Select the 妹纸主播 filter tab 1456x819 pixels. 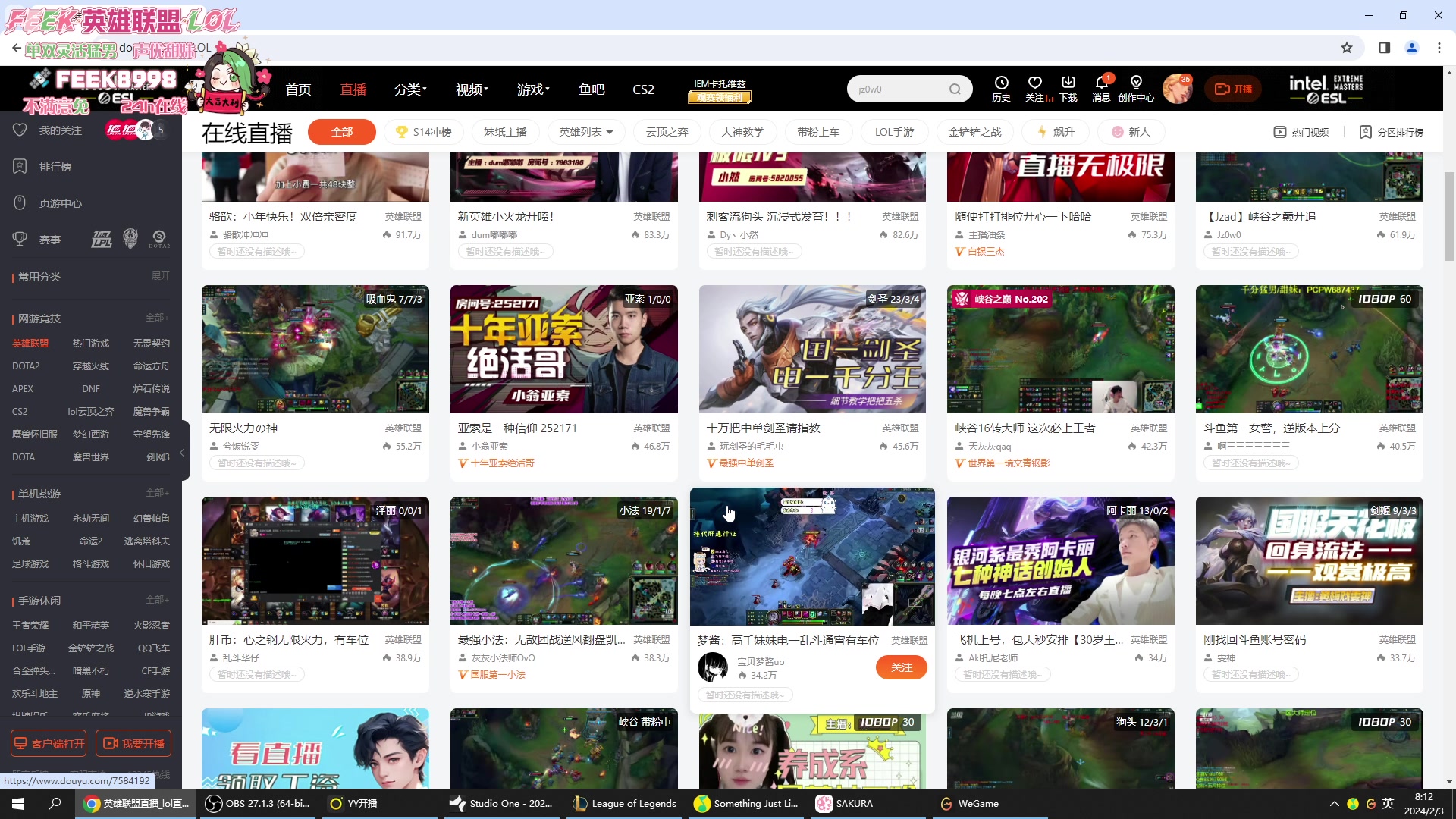(x=505, y=132)
